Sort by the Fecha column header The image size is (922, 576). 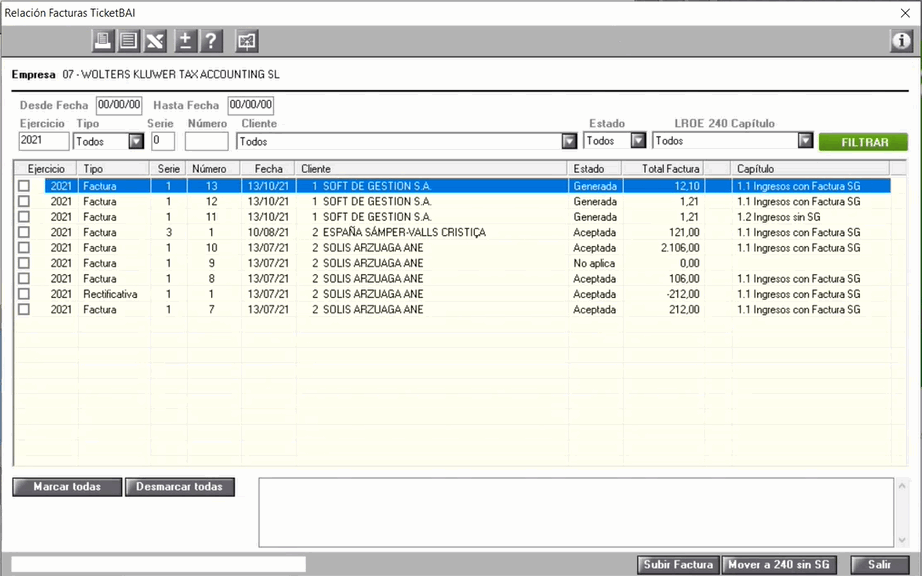[268, 169]
